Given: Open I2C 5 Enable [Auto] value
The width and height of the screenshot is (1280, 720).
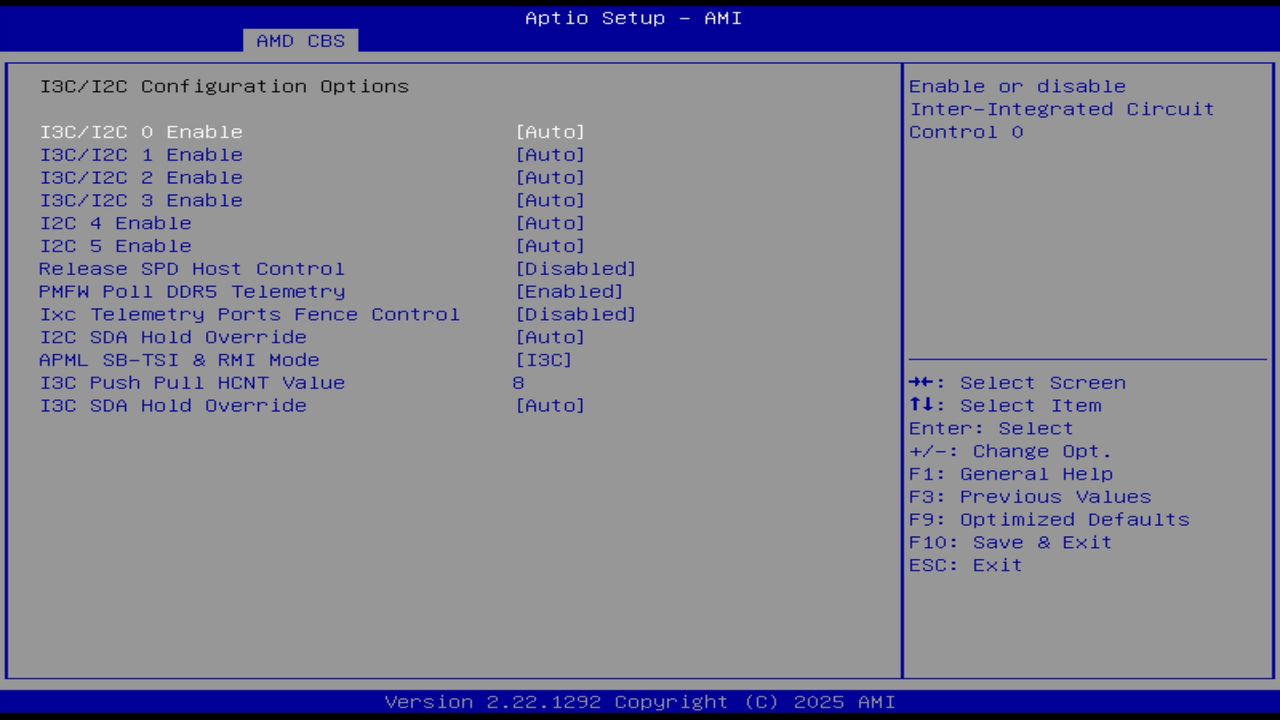Looking at the screenshot, I should pyautogui.click(x=550, y=246).
